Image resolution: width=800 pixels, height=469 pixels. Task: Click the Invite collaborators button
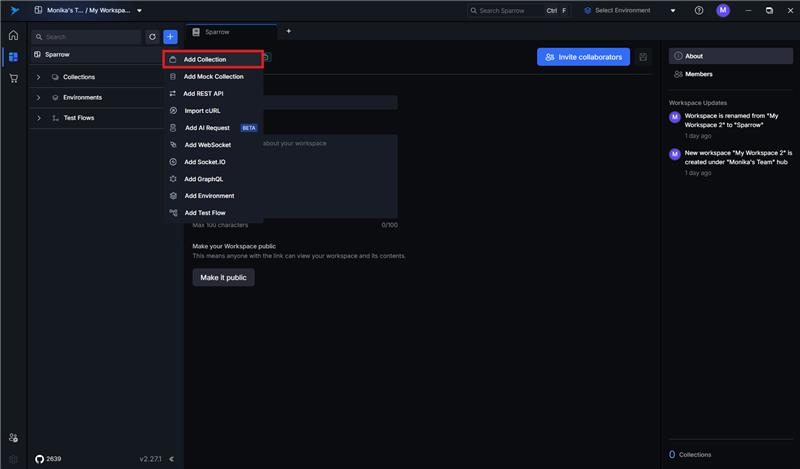pyautogui.click(x=583, y=57)
